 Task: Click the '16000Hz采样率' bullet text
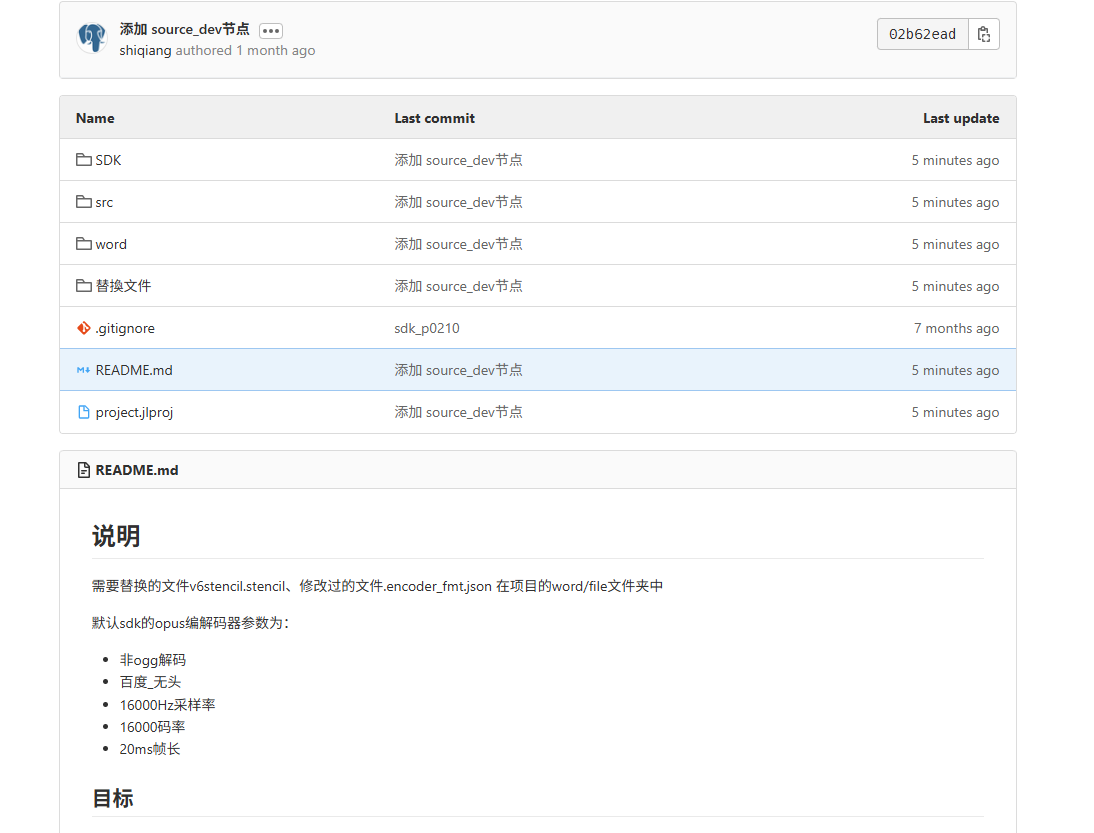[x=167, y=705]
